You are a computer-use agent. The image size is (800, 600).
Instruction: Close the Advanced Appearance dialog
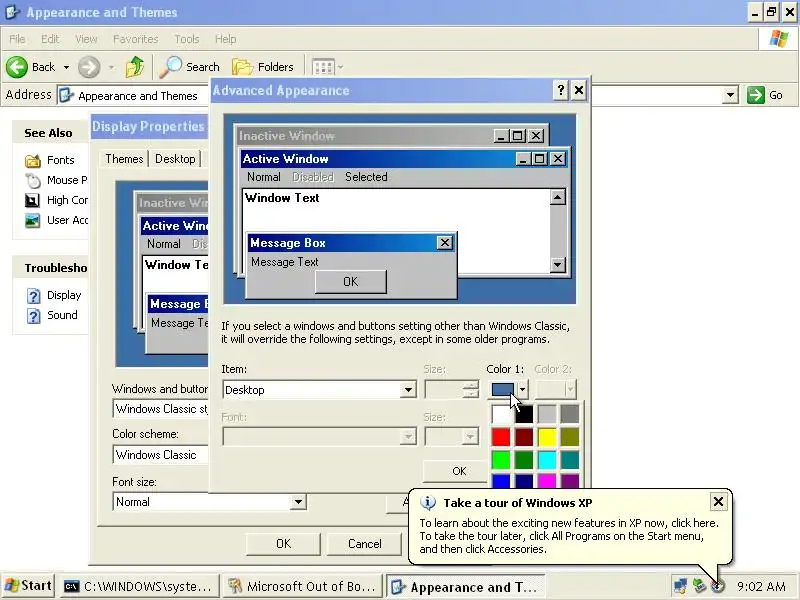[579, 90]
